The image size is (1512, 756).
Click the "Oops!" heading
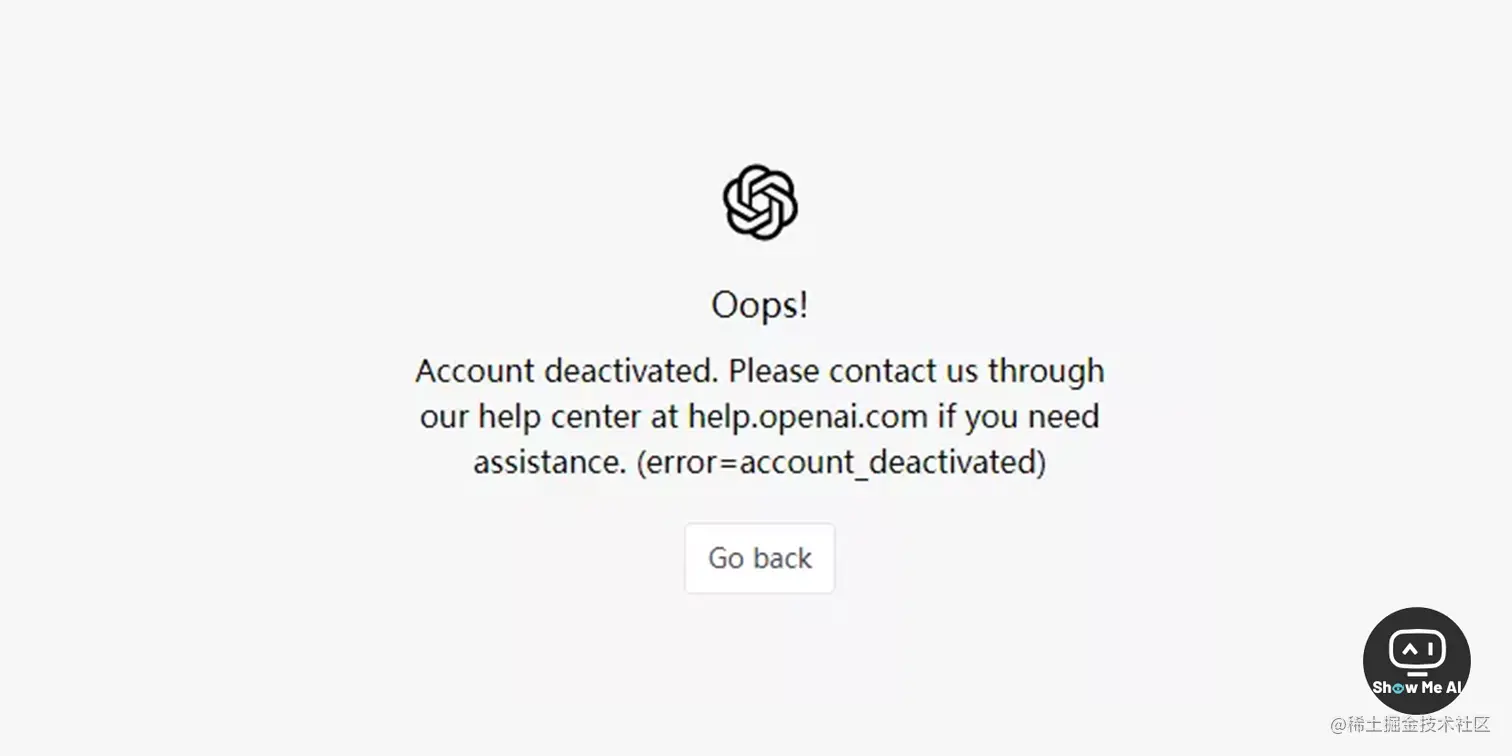point(760,304)
